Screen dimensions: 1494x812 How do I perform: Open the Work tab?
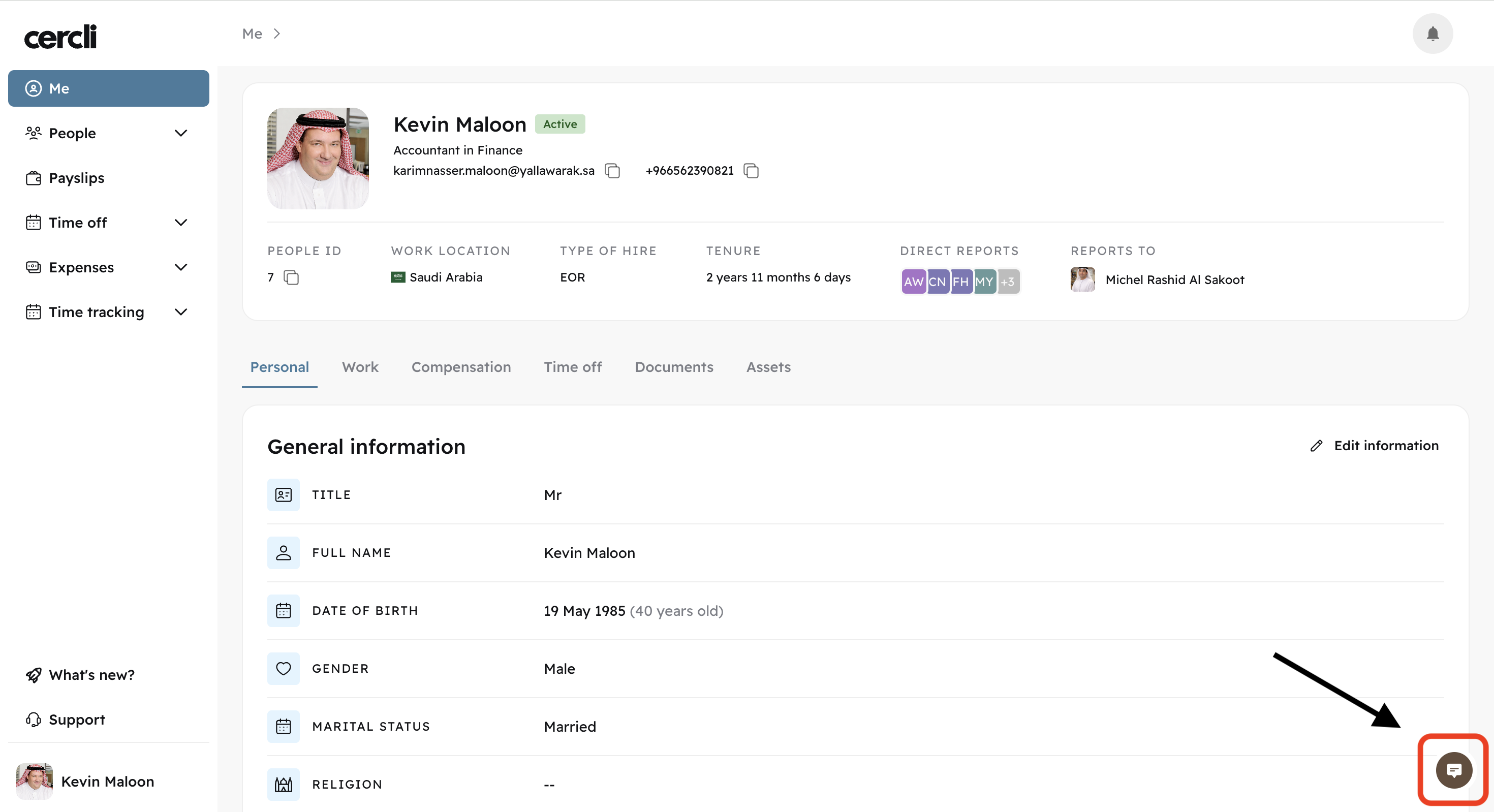tap(360, 367)
